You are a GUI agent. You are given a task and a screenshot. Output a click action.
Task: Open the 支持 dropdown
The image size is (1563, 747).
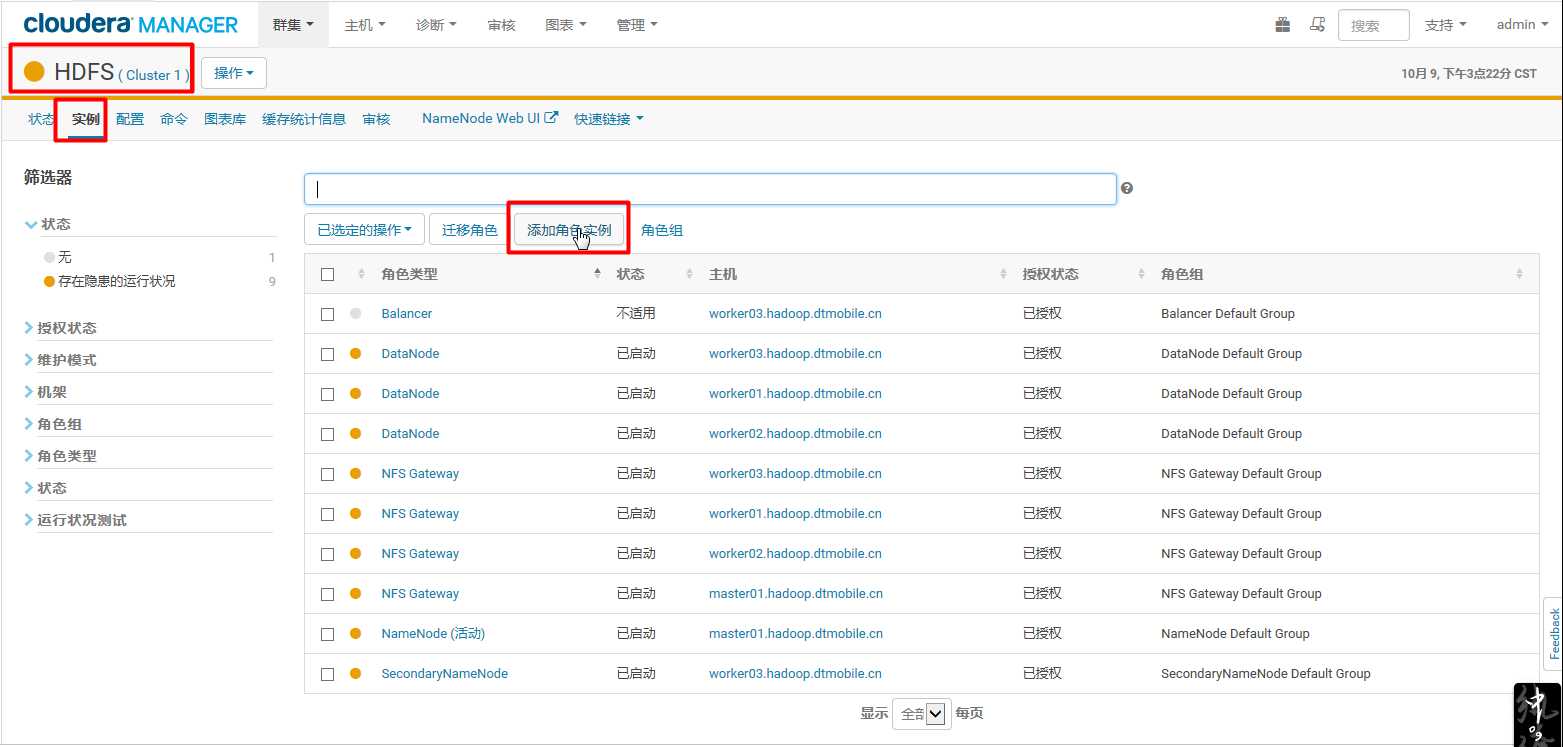[1446, 25]
